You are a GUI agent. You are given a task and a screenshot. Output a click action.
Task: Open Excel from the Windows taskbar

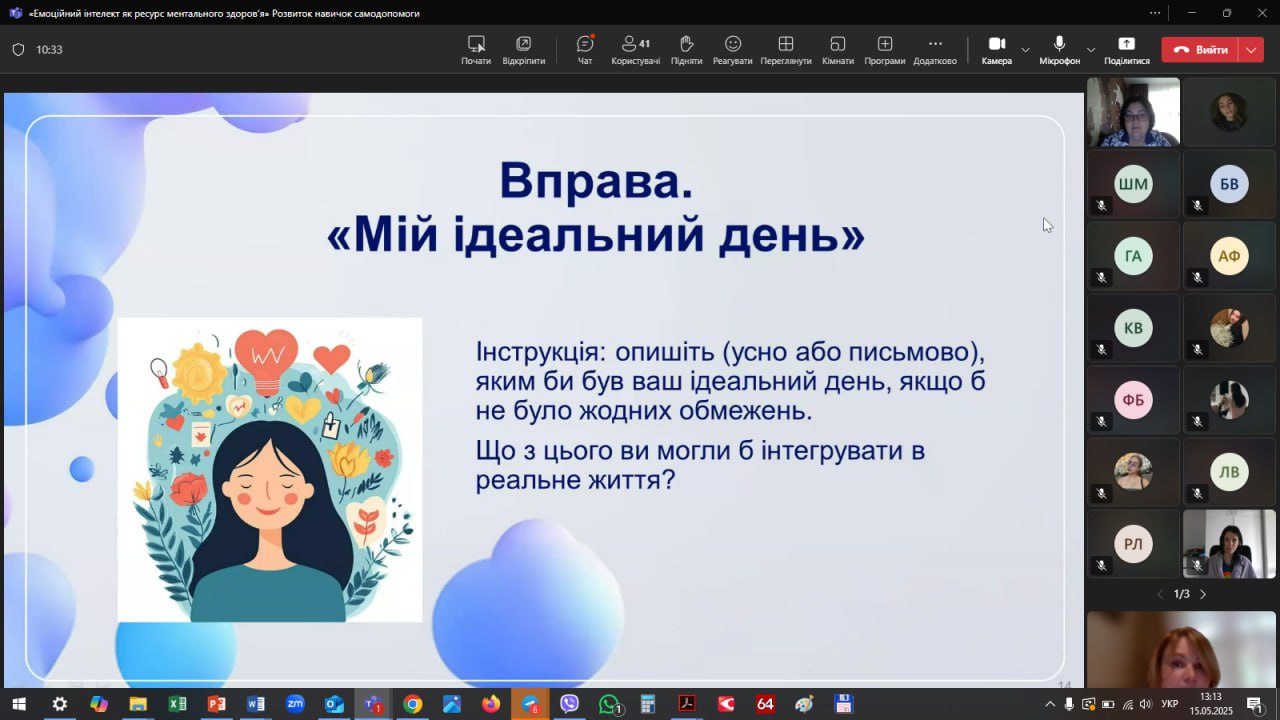tap(177, 704)
